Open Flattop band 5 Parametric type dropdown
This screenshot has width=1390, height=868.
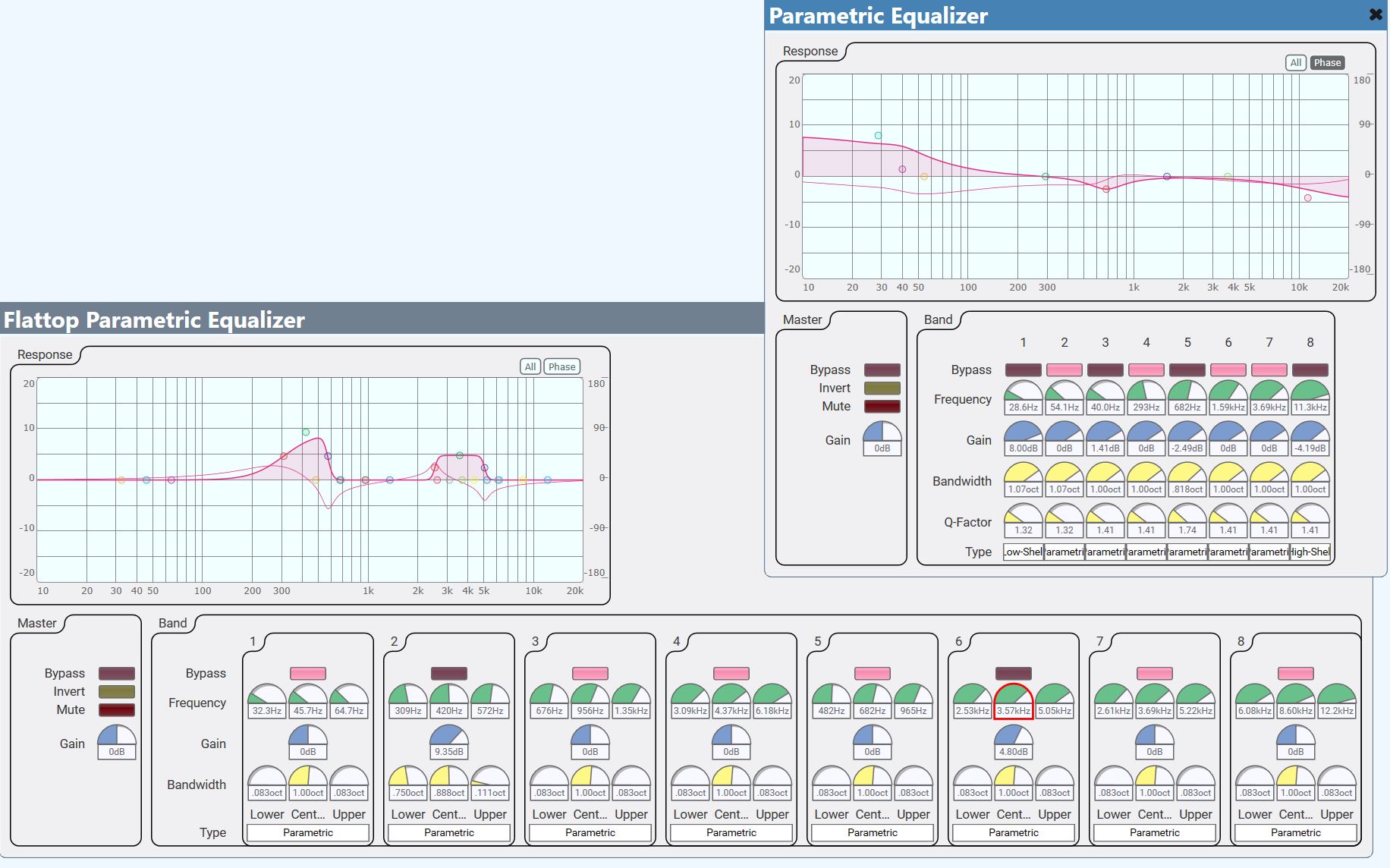pyautogui.click(x=873, y=832)
